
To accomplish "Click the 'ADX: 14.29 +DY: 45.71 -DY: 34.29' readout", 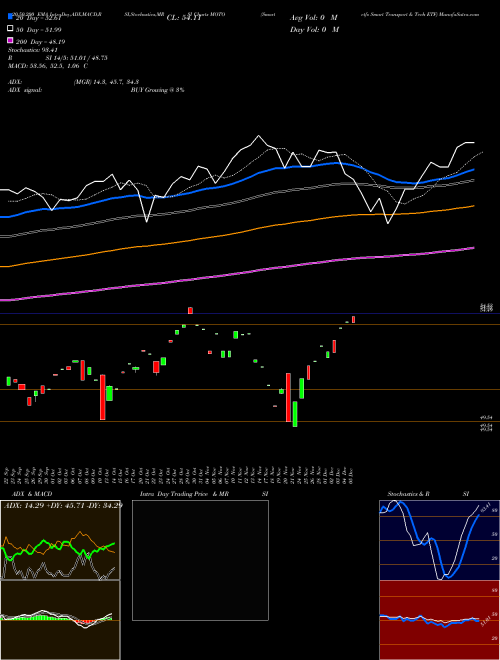I will [x=63, y=505].
